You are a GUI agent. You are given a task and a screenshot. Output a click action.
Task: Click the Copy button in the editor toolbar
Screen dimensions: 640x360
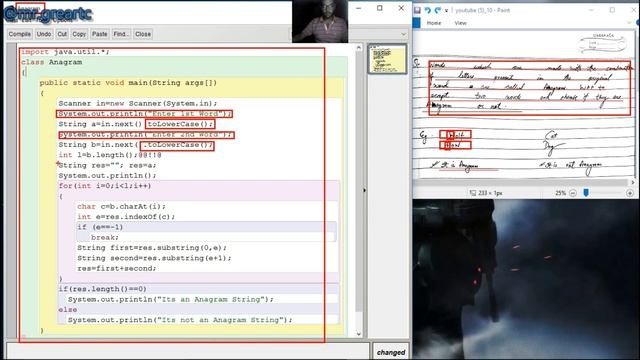pos(79,34)
